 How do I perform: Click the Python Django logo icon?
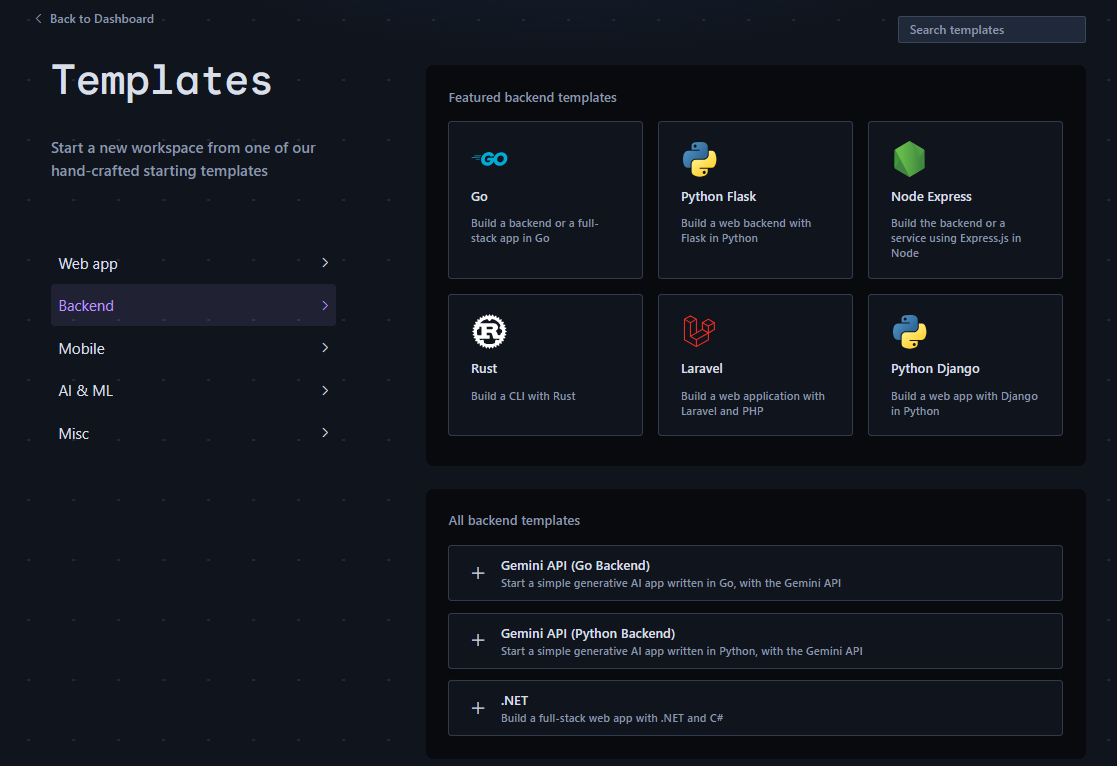tap(909, 331)
